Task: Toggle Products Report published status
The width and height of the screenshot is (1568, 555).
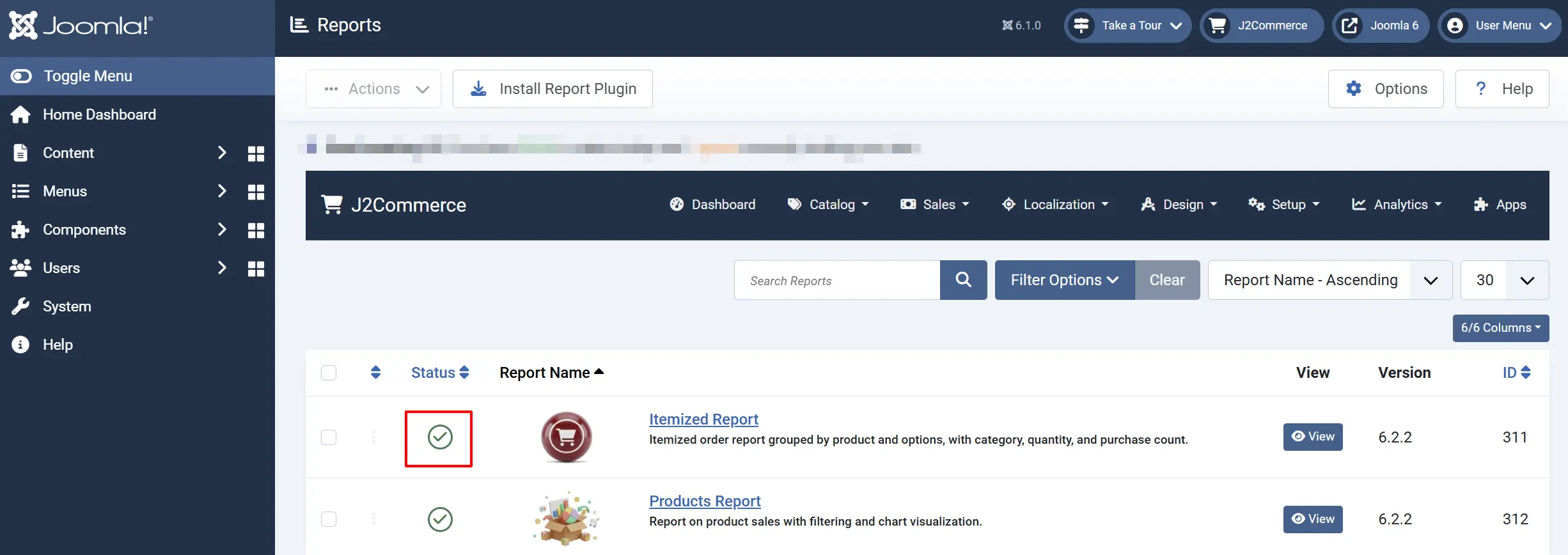Action: (440, 519)
